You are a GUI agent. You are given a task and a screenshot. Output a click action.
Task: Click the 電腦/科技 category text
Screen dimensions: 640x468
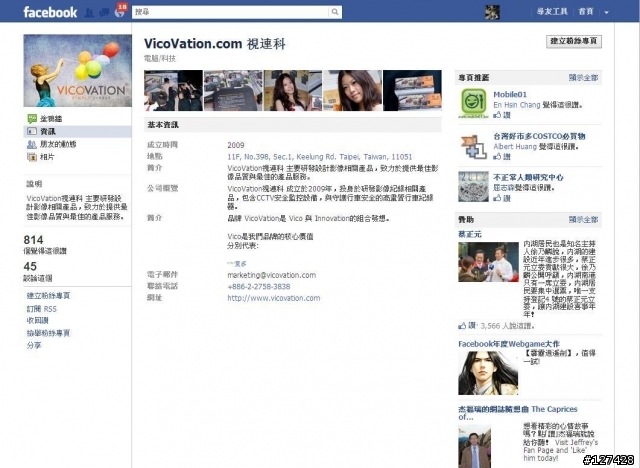click(x=160, y=58)
